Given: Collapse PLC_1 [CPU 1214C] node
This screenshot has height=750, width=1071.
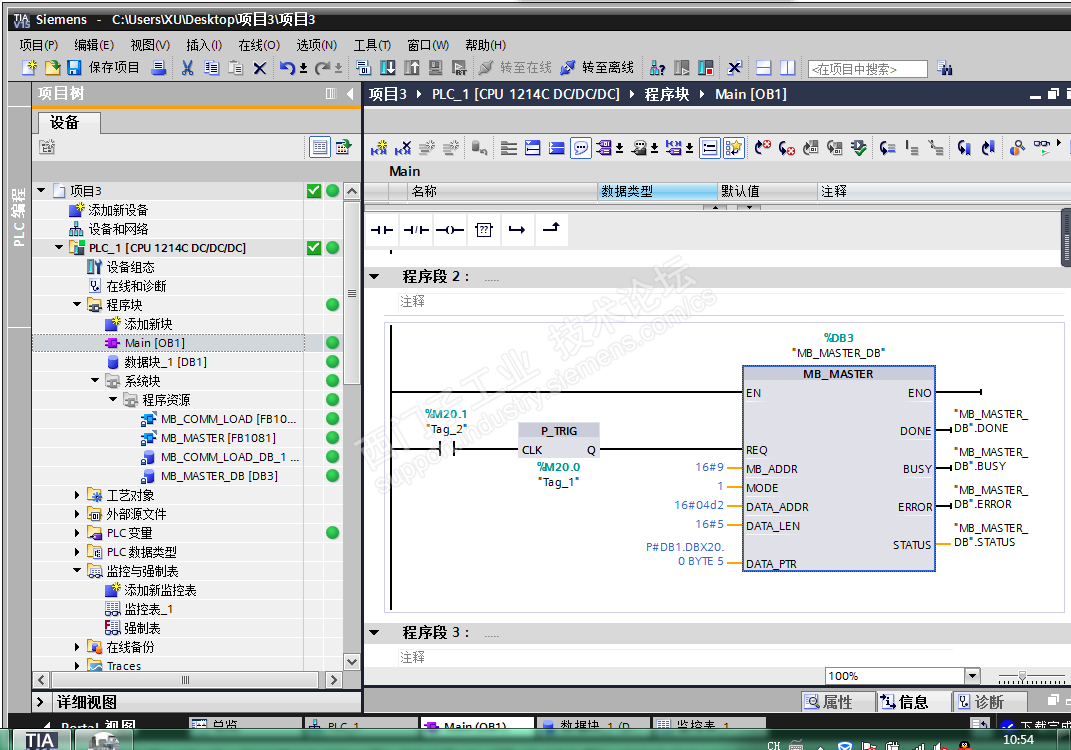Looking at the screenshot, I should click(x=59, y=247).
